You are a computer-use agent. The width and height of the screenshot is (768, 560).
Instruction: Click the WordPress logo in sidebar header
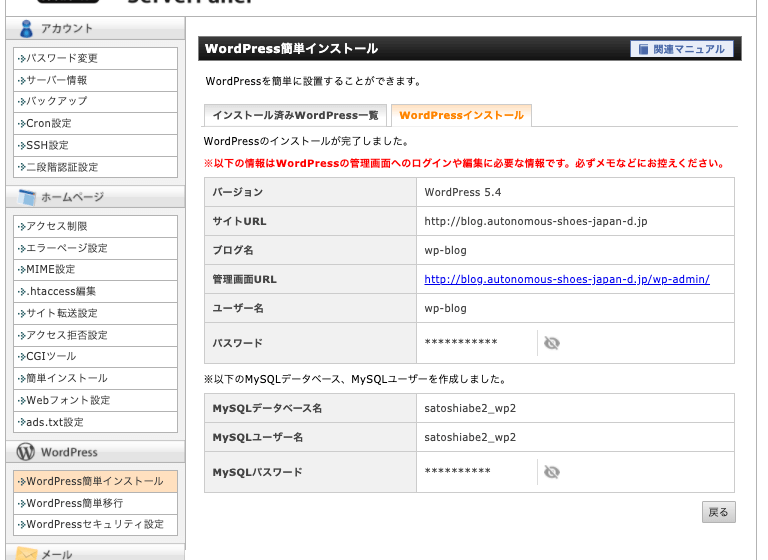pyautogui.click(x=27, y=452)
